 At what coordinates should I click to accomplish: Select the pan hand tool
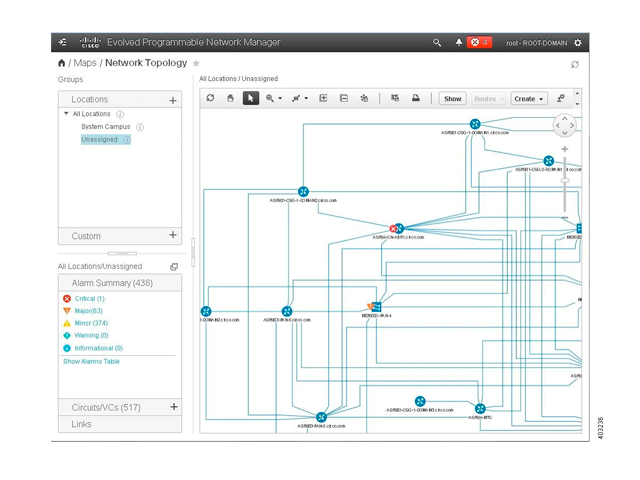(x=230, y=99)
